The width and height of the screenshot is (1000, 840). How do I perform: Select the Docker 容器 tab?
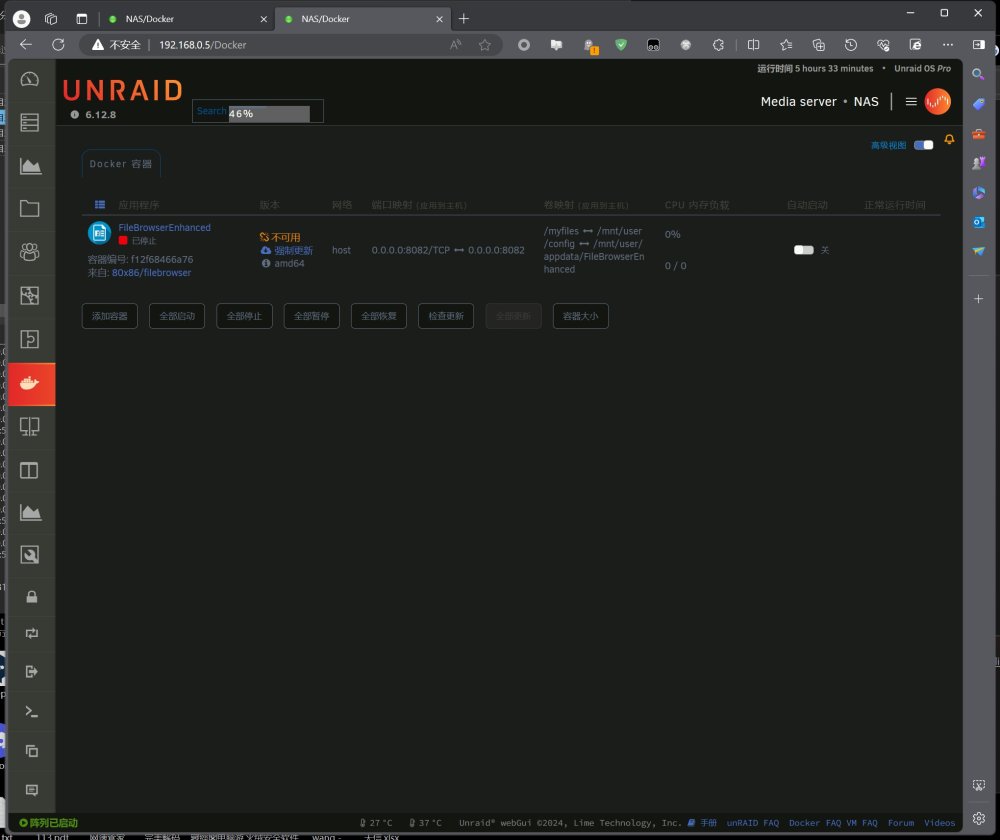click(x=121, y=164)
